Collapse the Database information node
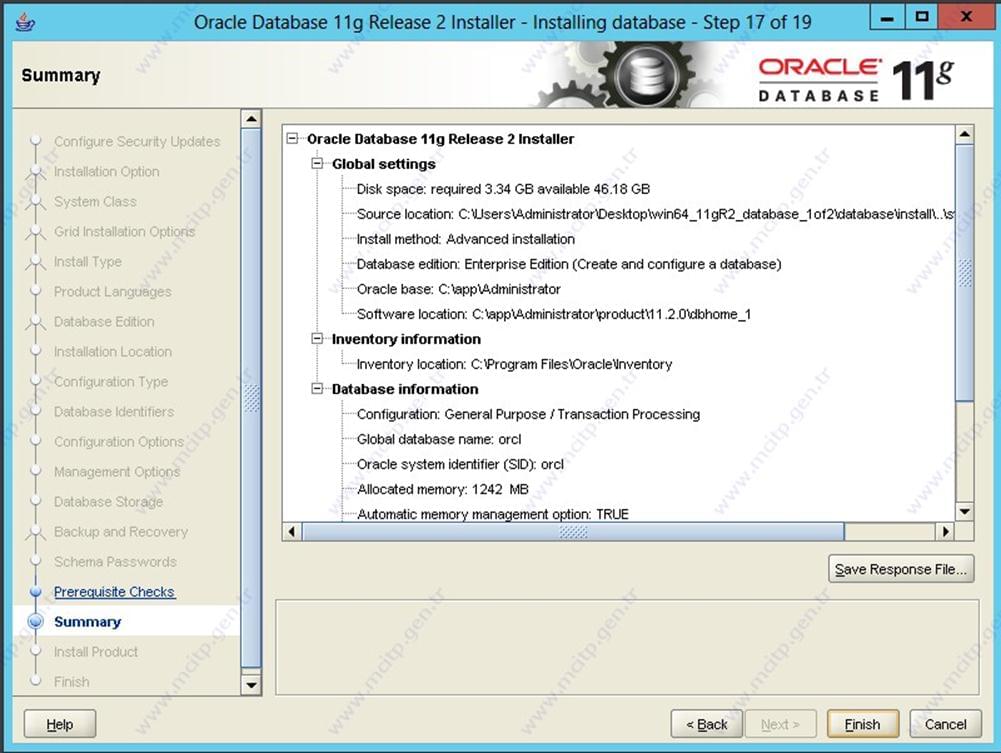Screen dimensions: 1001x753 (317, 389)
